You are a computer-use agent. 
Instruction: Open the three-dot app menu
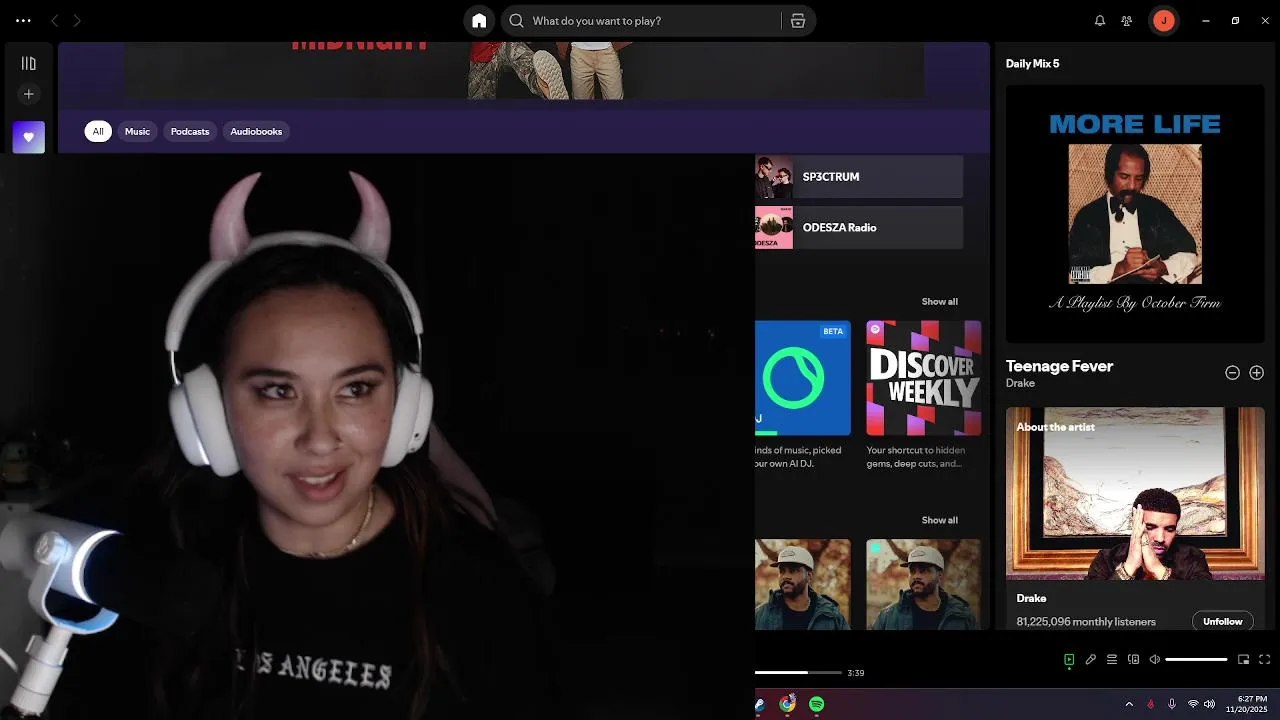pos(23,20)
